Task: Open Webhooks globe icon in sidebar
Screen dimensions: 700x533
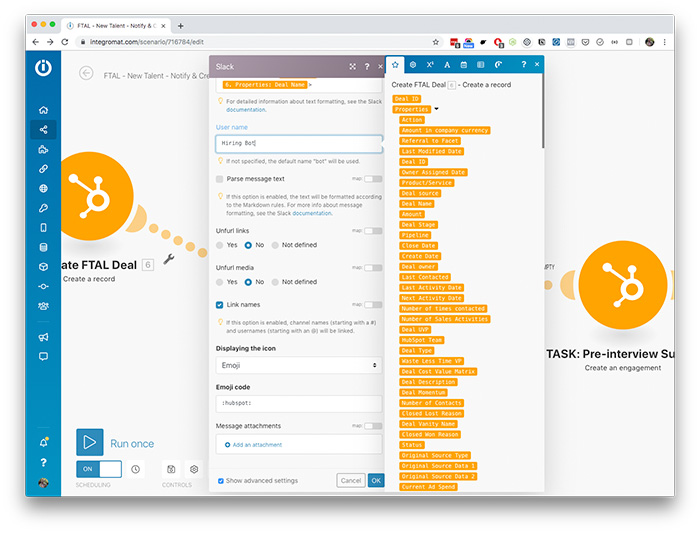Action: pos(43,188)
